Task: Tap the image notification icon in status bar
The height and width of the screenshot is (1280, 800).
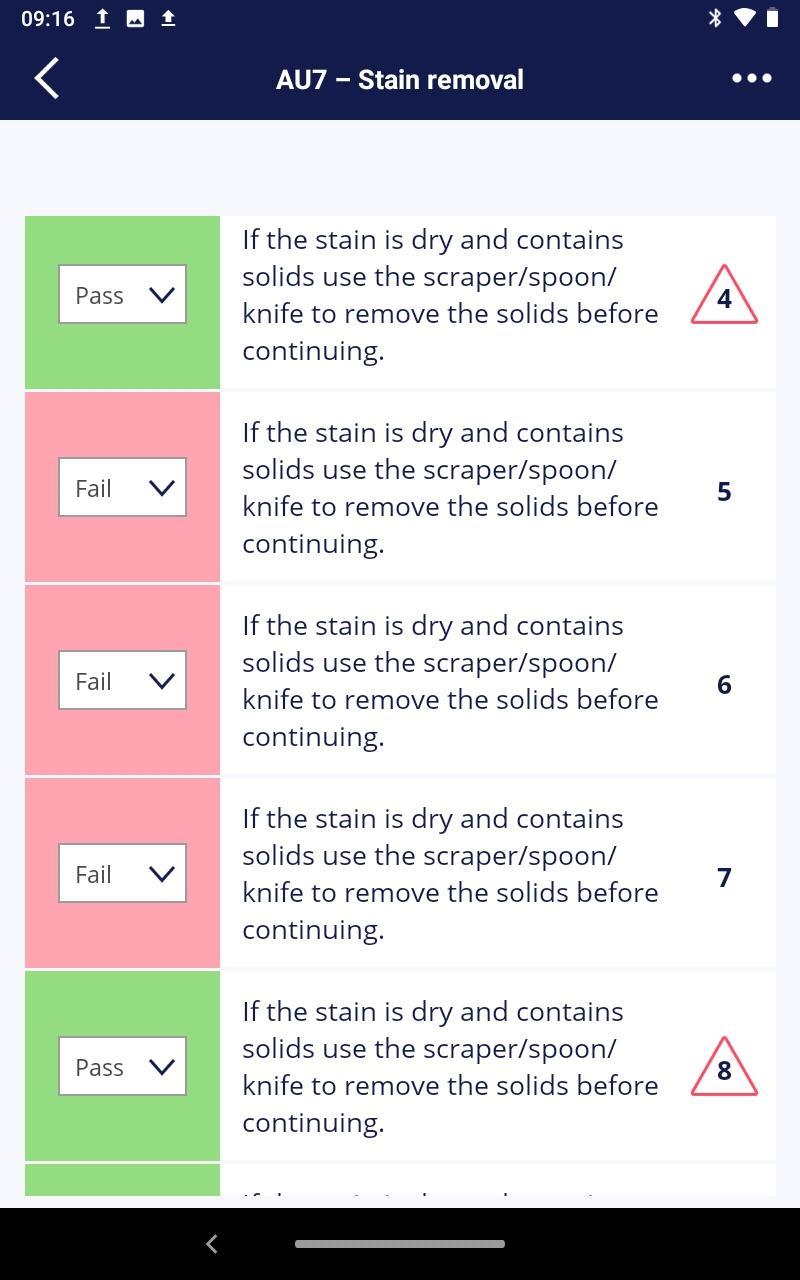Action: click(x=135, y=18)
